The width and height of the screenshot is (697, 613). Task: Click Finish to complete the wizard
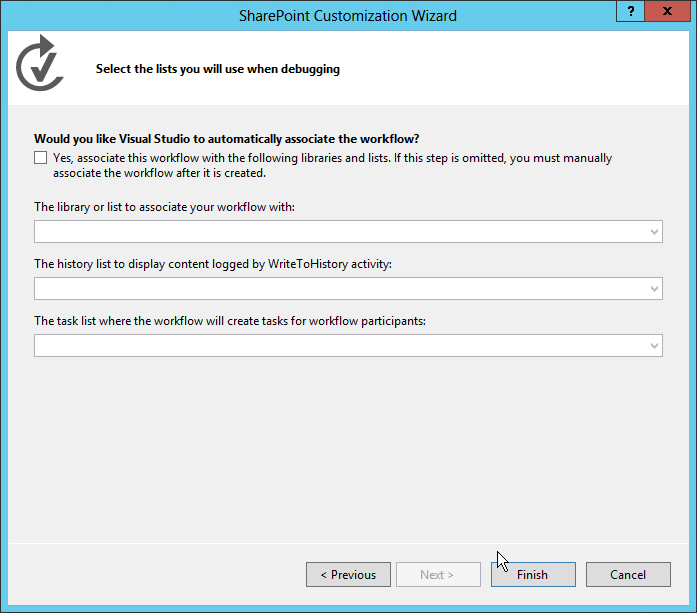pyautogui.click(x=533, y=574)
